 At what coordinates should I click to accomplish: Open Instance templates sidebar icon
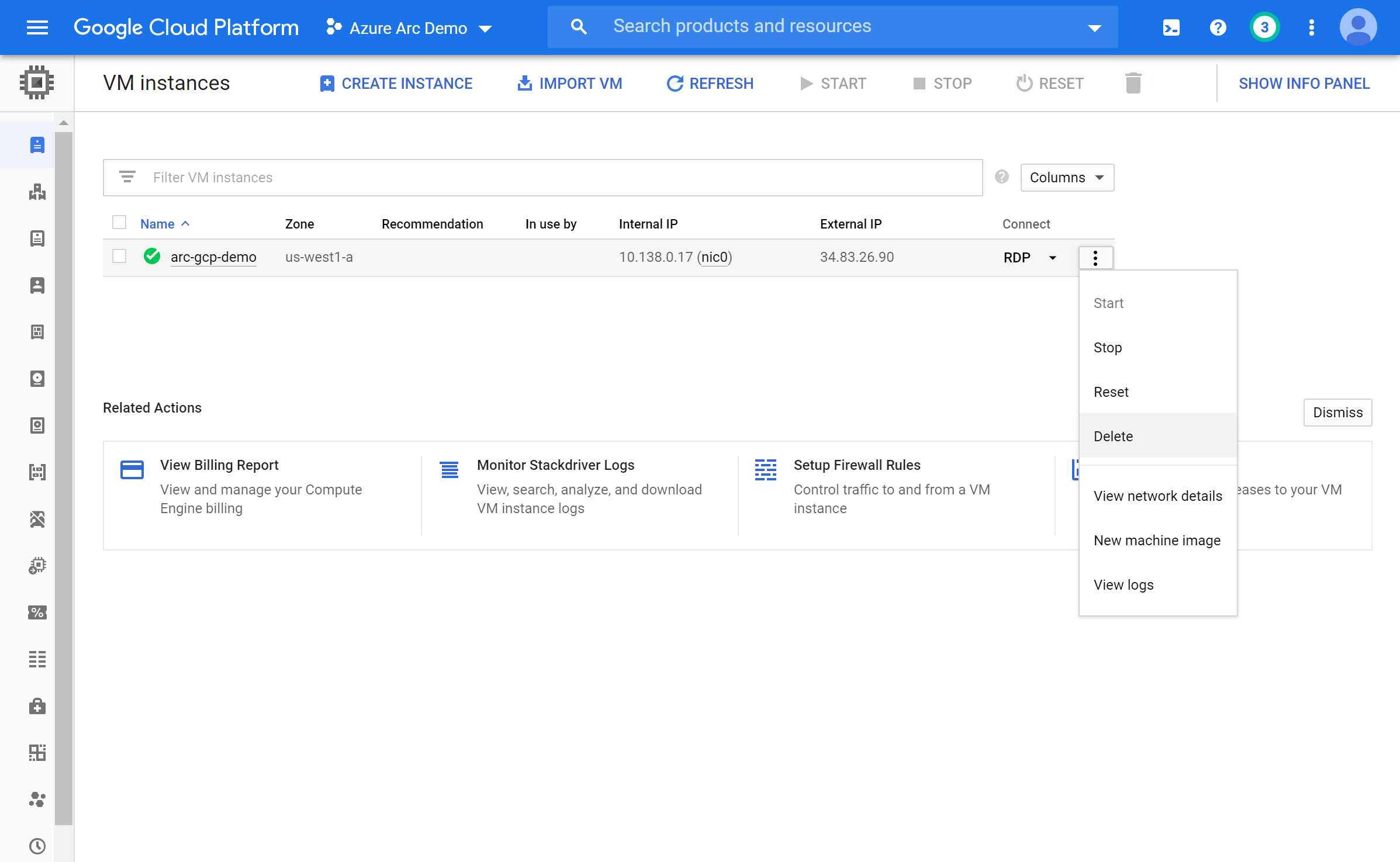(37, 238)
